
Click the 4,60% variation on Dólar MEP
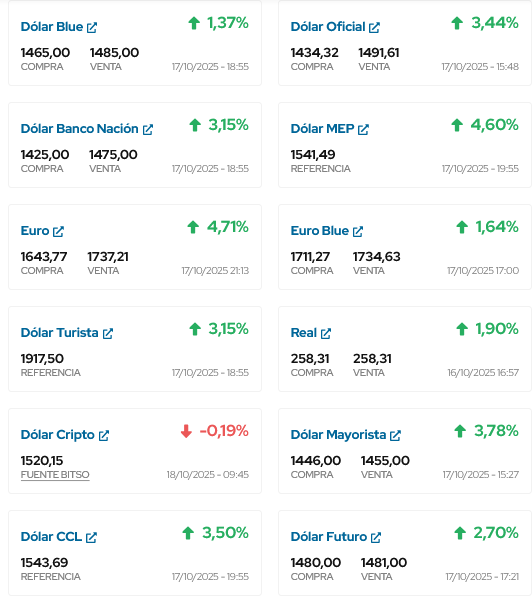[494, 125]
